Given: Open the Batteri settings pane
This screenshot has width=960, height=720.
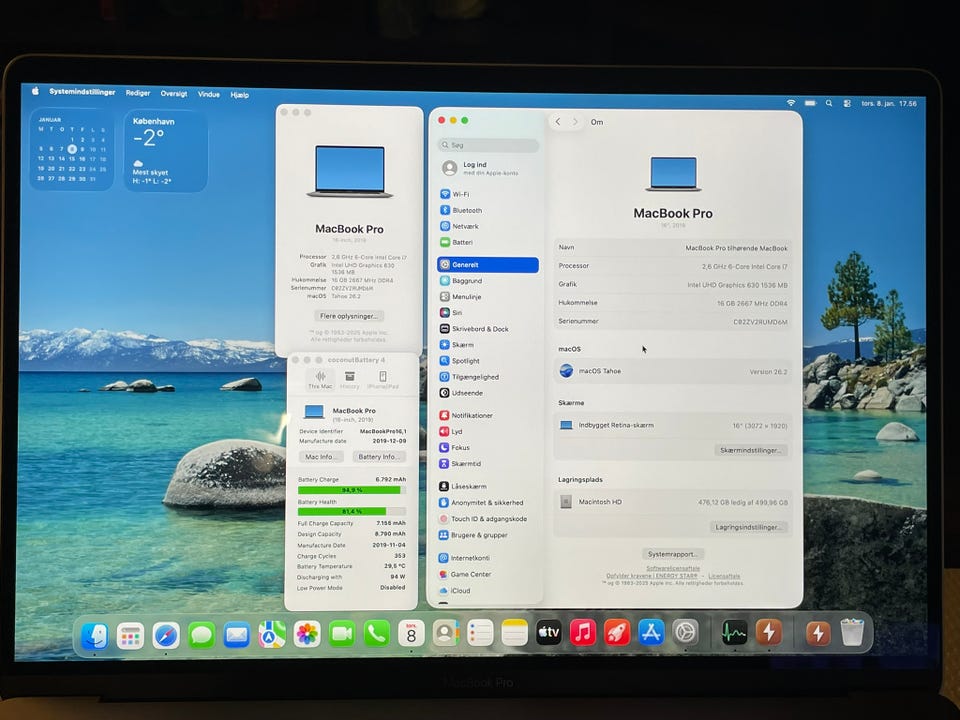Looking at the screenshot, I should tap(462, 242).
